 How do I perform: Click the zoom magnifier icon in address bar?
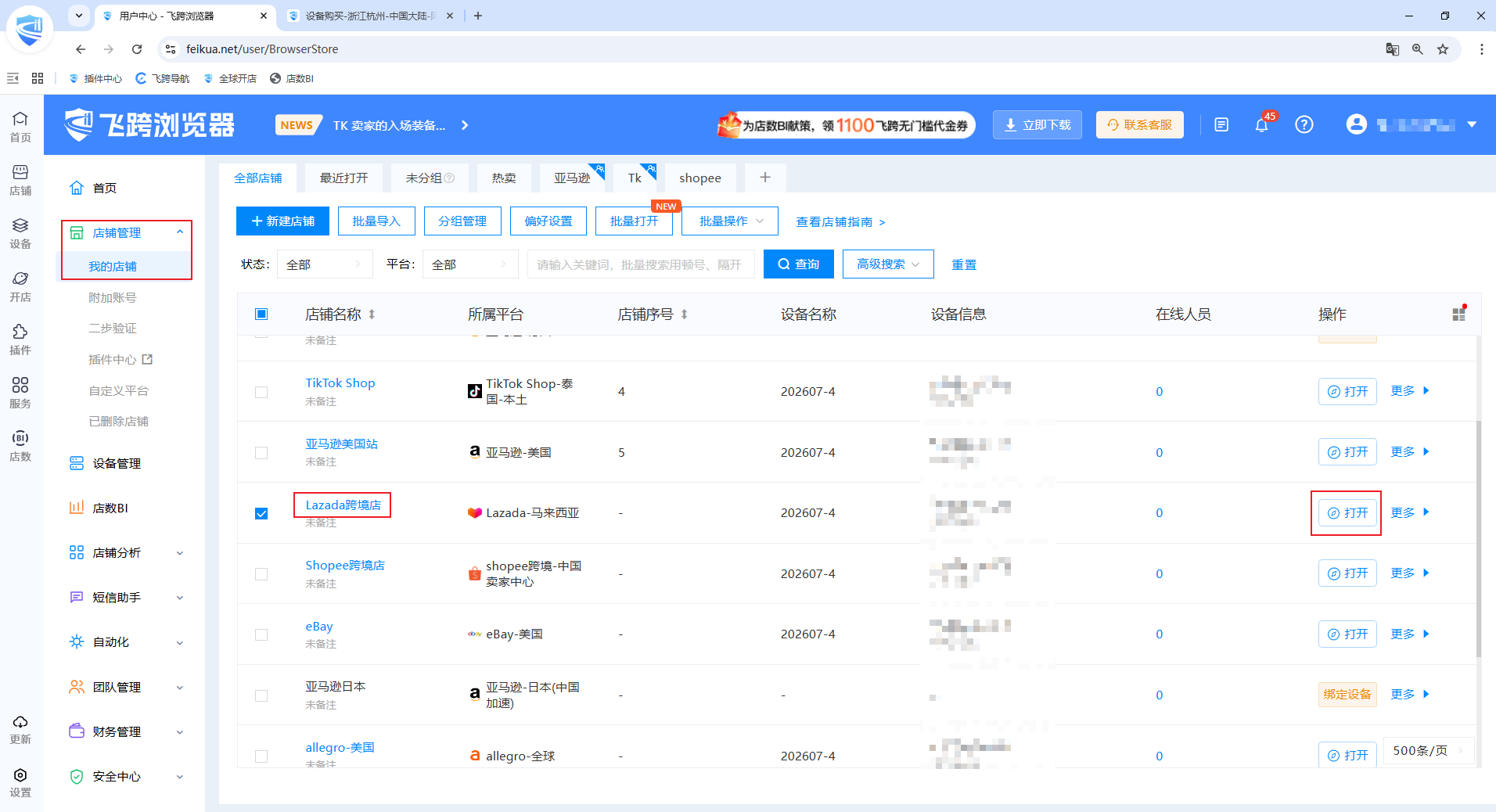(1418, 49)
